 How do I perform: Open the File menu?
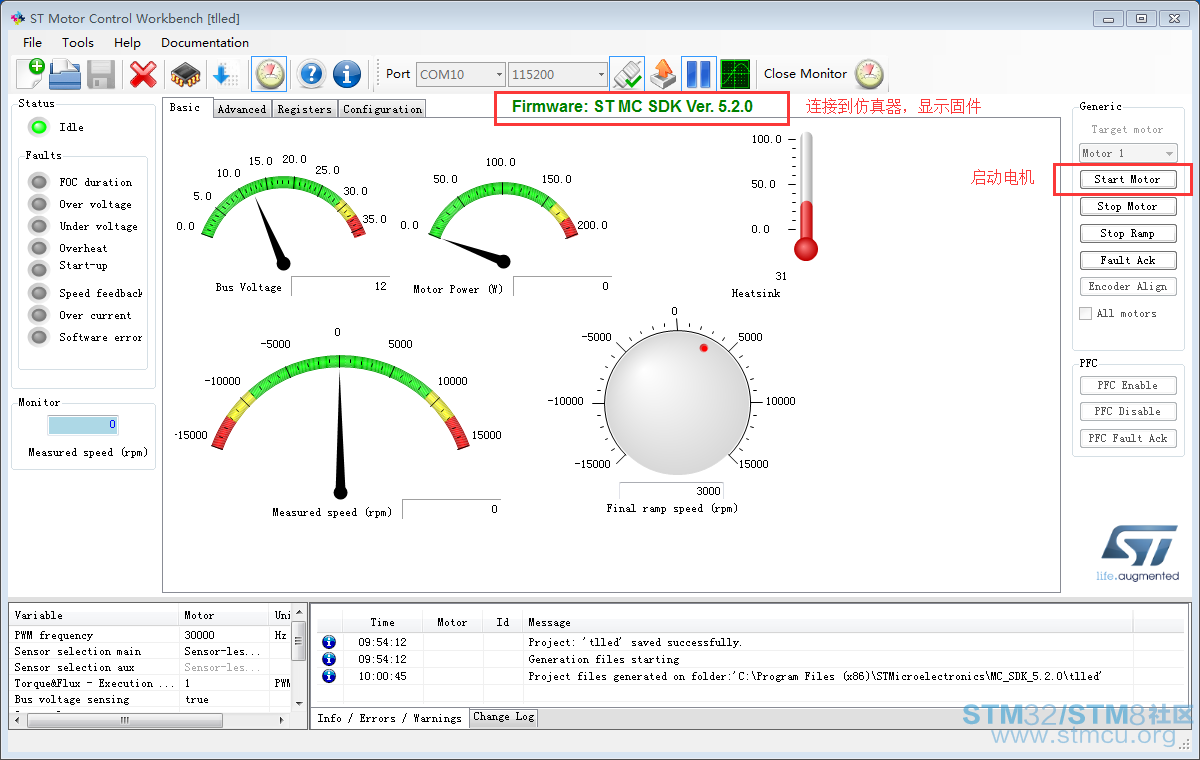pos(33,42)
